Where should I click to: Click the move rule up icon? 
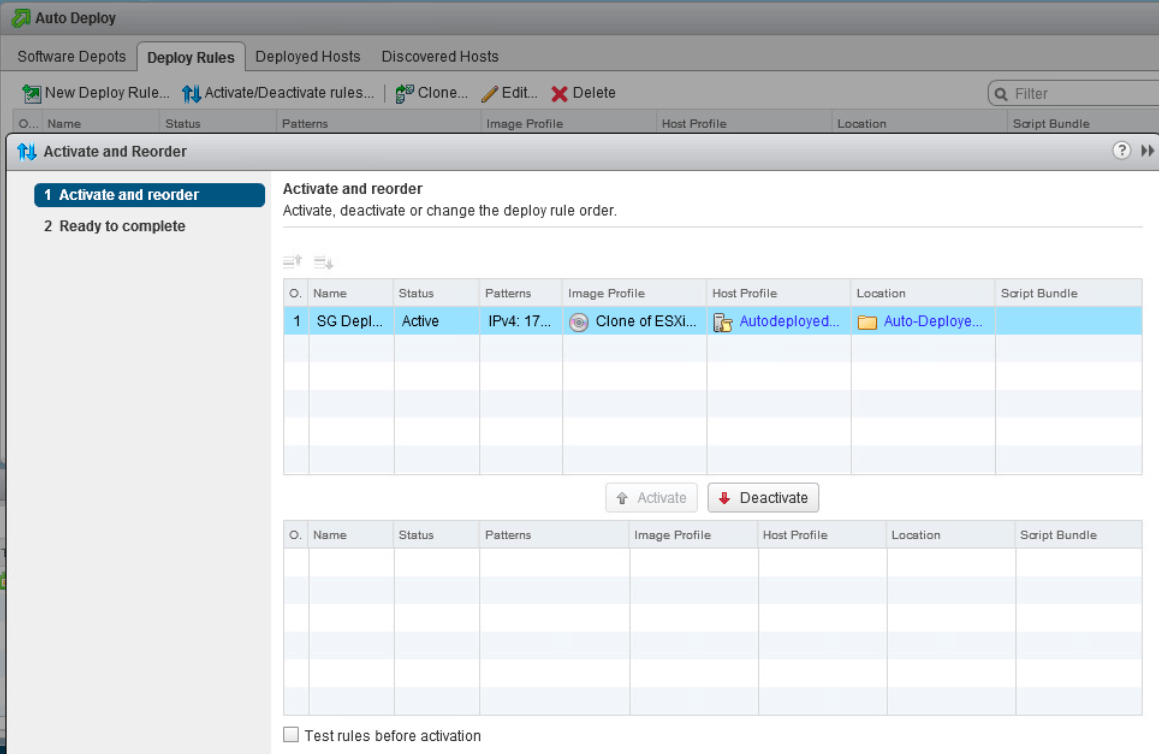(293, 261)
